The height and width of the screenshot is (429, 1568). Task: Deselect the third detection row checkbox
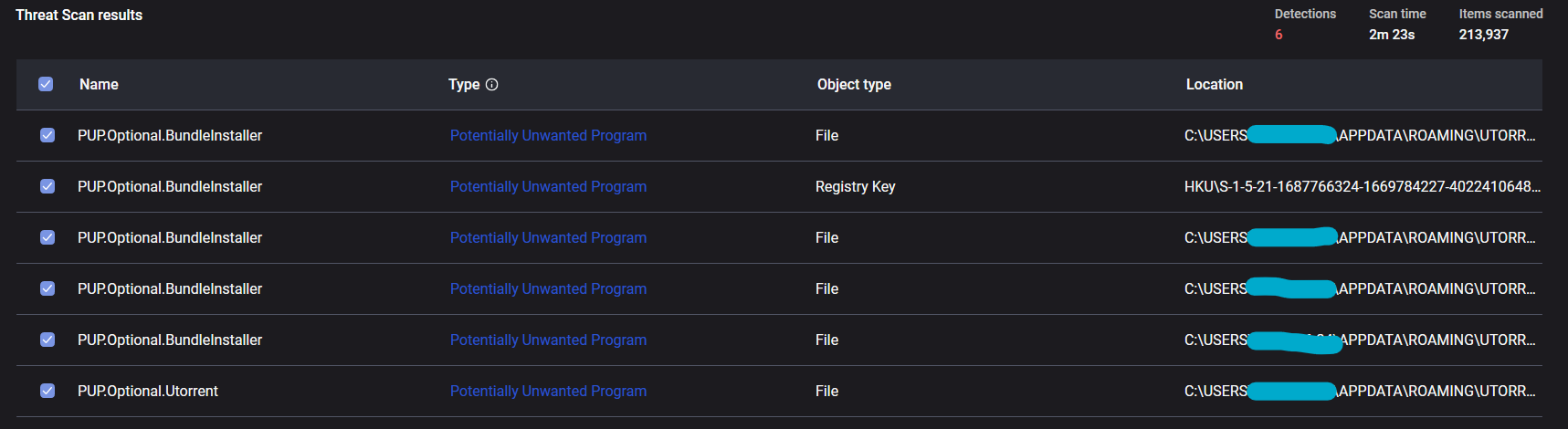[47, 237]
